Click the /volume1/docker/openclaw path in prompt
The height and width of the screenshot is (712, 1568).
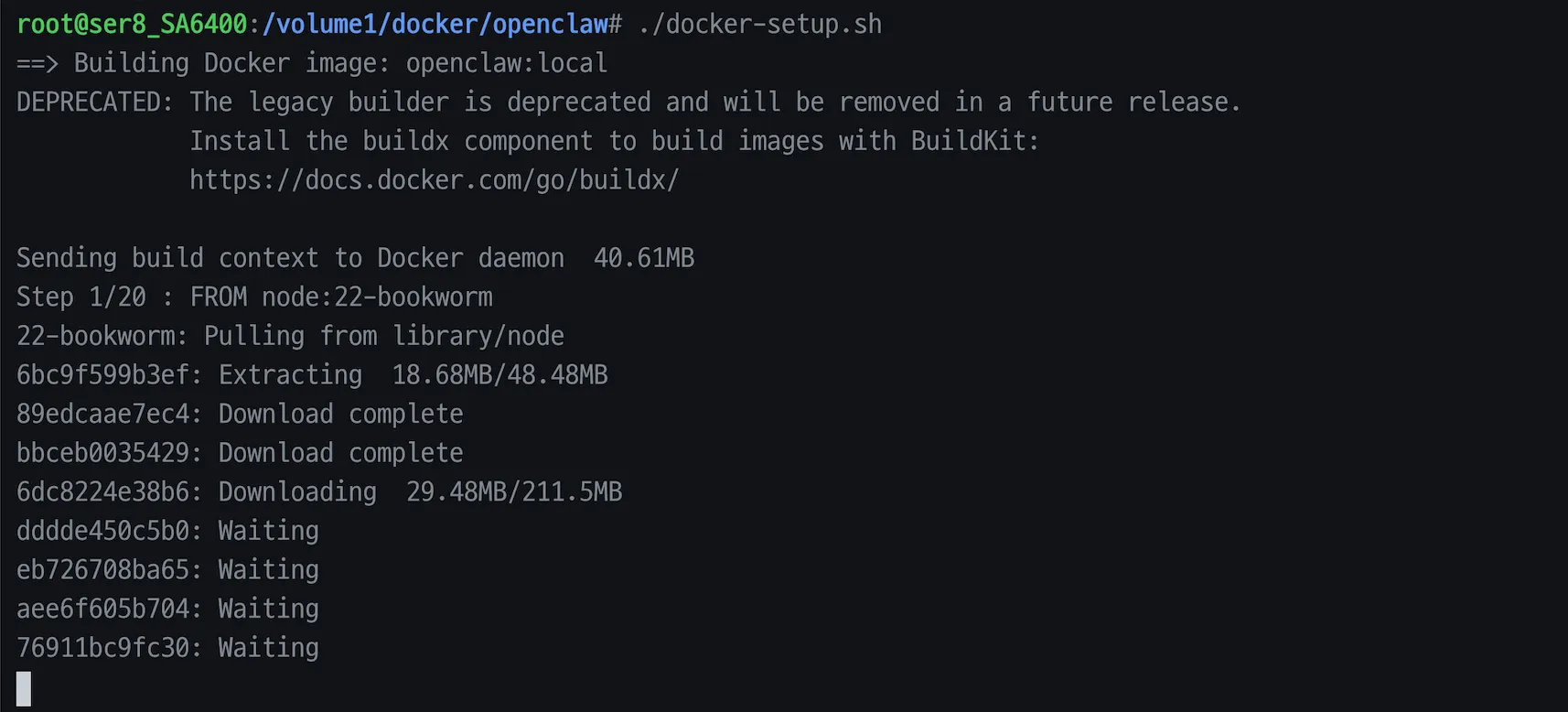pos(435,25)
